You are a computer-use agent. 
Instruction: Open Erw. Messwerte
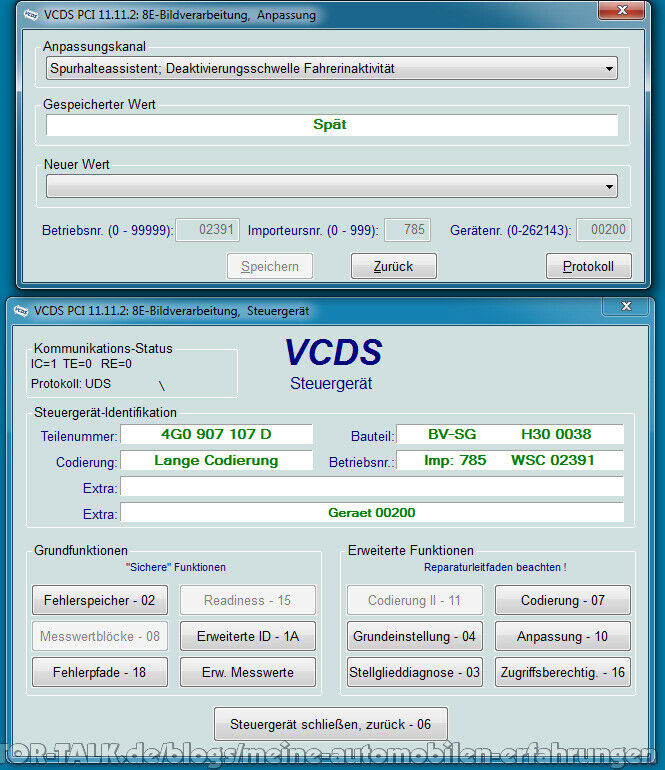click(x=248, y=672)
